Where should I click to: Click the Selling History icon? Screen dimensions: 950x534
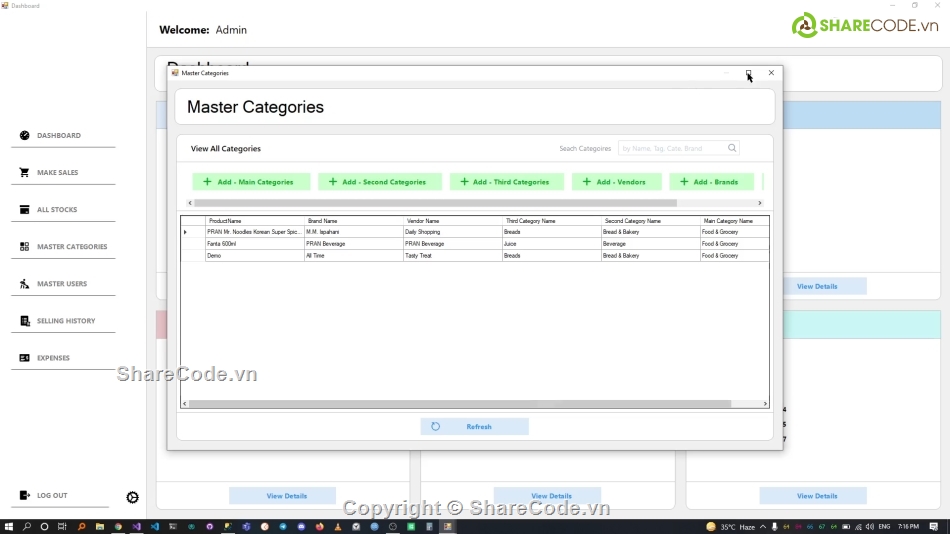click(25, 321)
